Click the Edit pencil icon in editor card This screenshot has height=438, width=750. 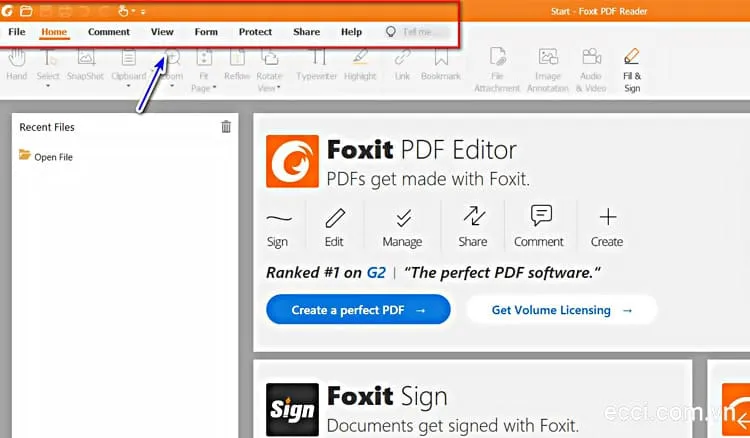click(x=335, y=218)
